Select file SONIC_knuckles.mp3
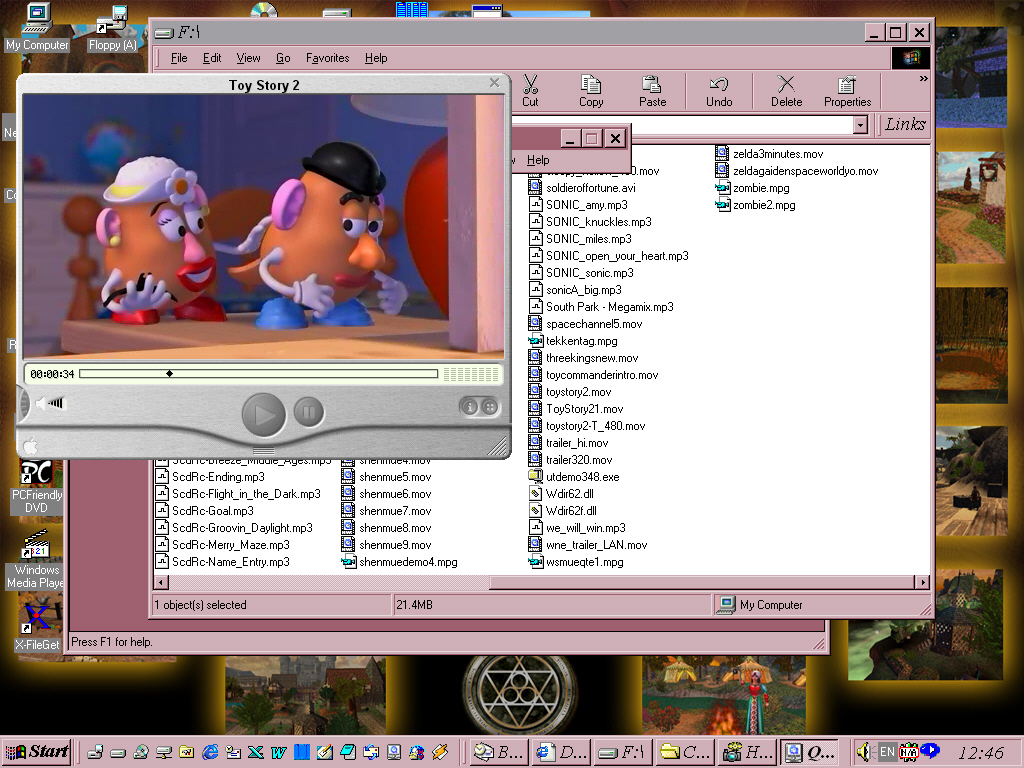The width and height of the screenshot is (1024, 768). coord(590,222)
